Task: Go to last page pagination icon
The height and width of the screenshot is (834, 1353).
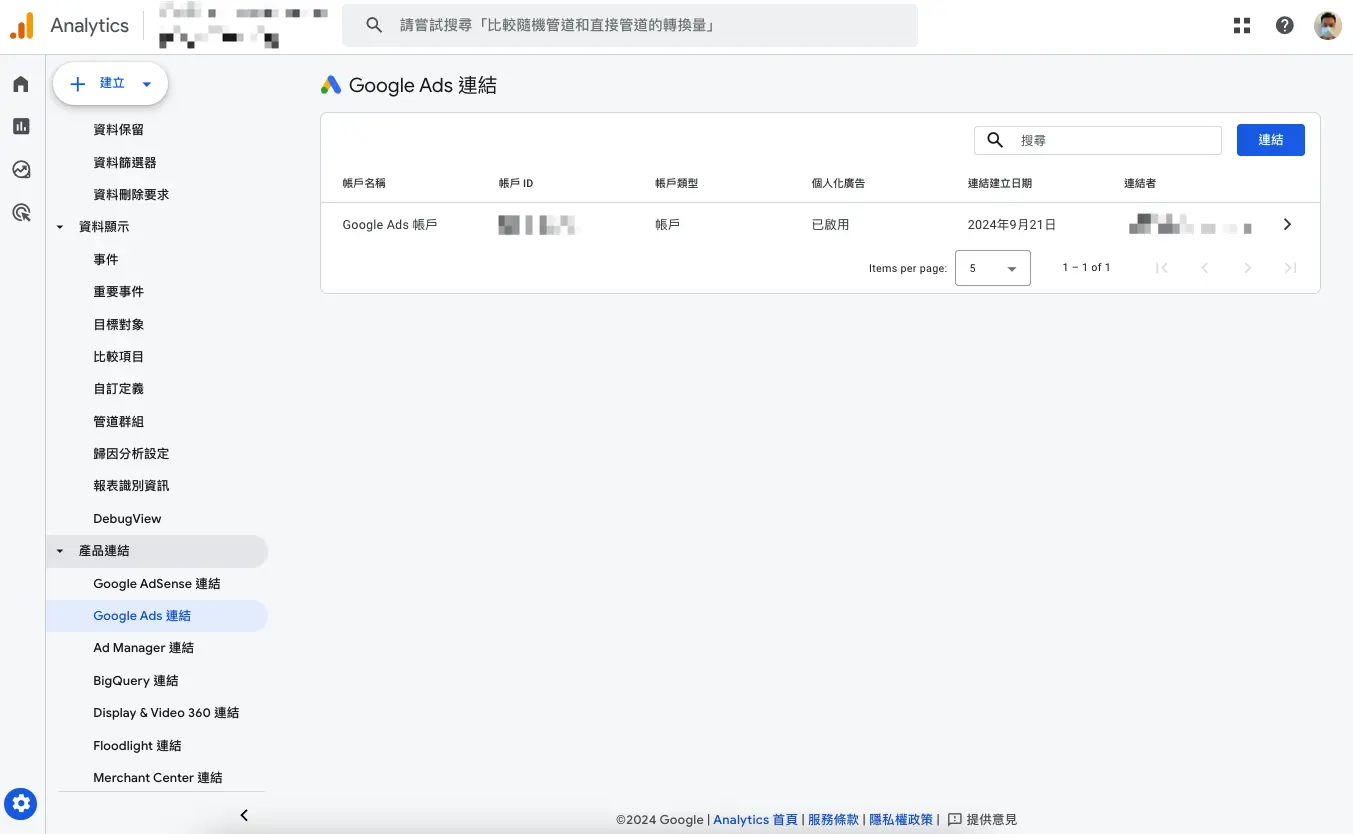Action: 1291,268
